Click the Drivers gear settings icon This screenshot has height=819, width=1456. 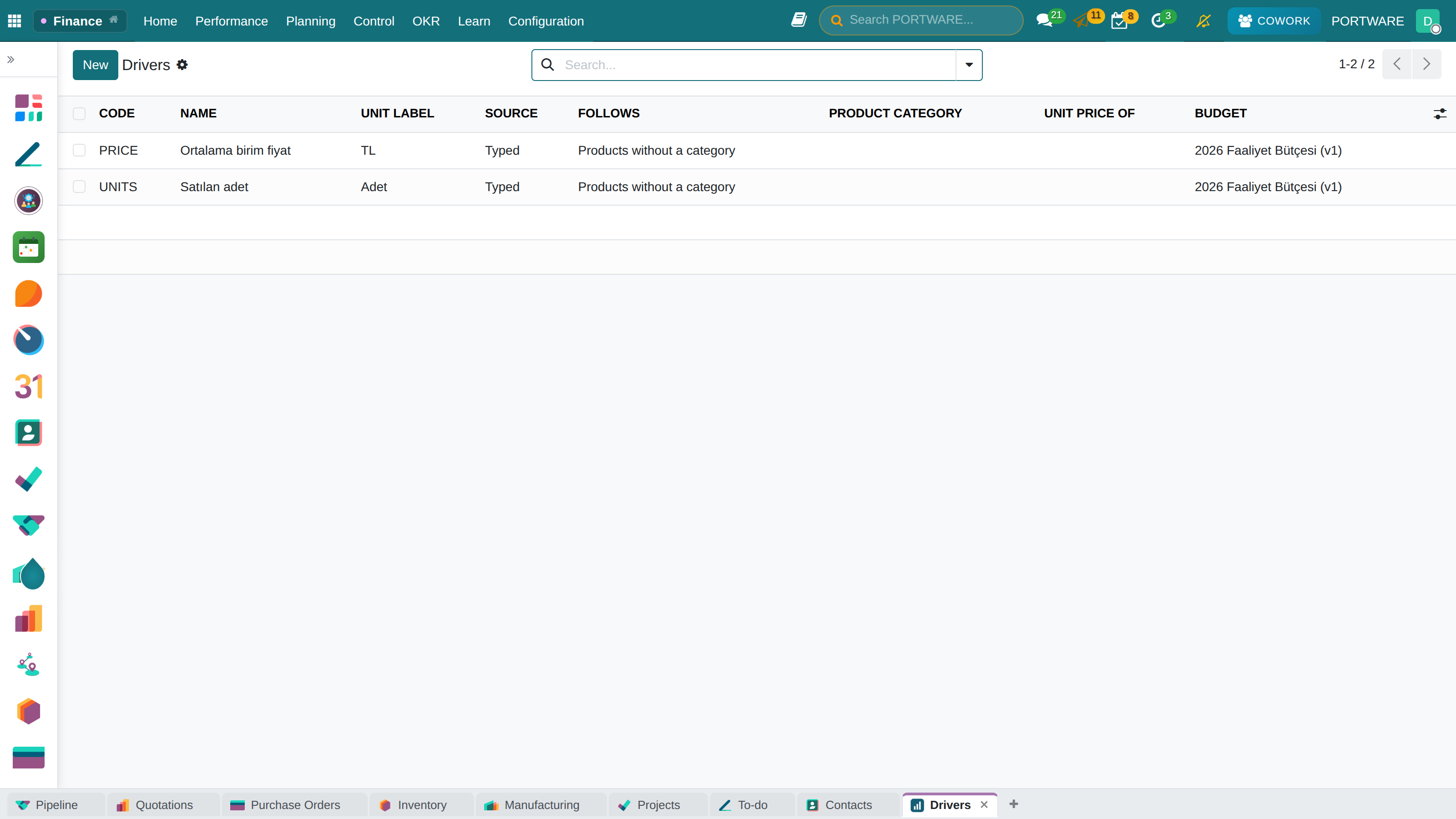click(182, 65)
